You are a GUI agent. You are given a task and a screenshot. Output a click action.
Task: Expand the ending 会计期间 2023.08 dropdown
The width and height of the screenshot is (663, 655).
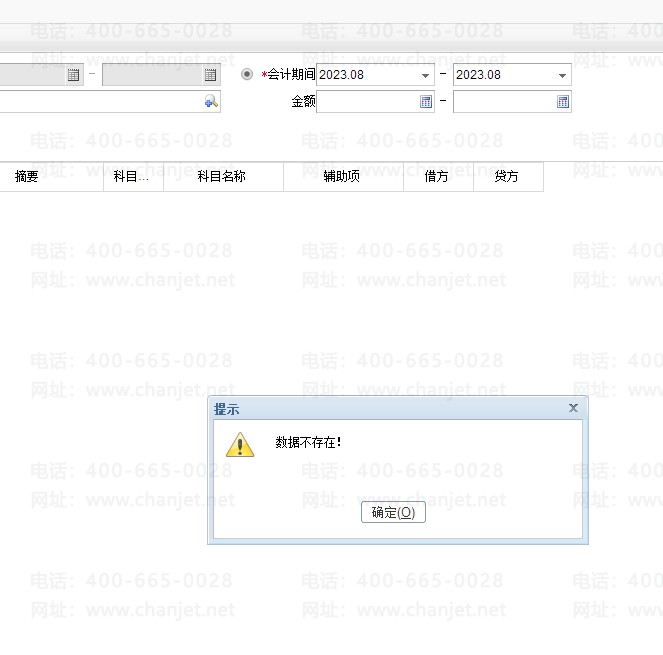point(562,75)
